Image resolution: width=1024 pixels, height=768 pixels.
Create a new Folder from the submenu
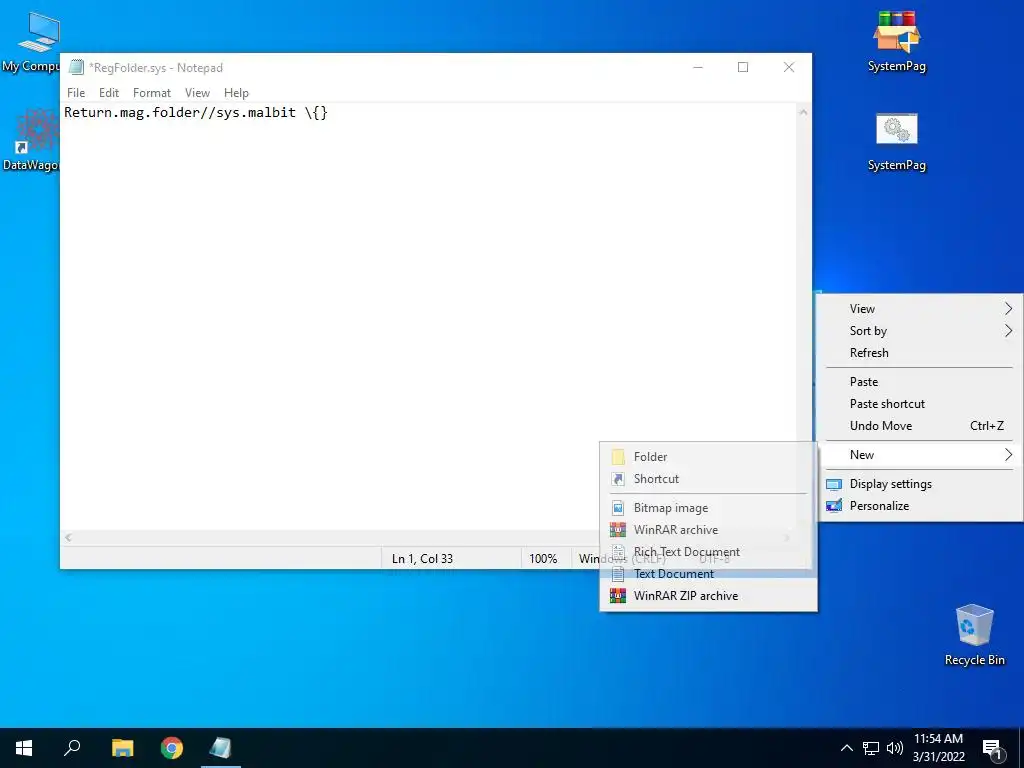click(708, 457)
